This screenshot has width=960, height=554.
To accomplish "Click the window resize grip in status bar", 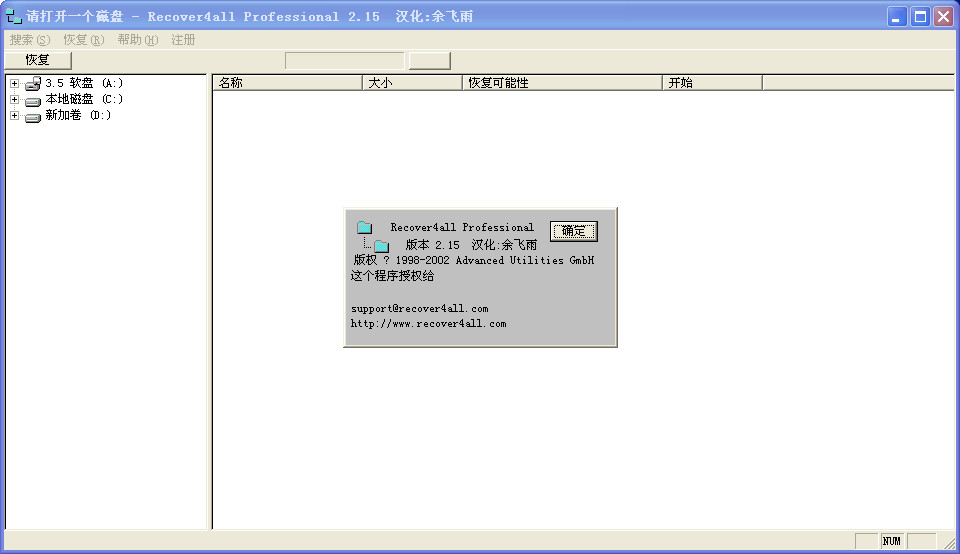I will click(949, 542).
